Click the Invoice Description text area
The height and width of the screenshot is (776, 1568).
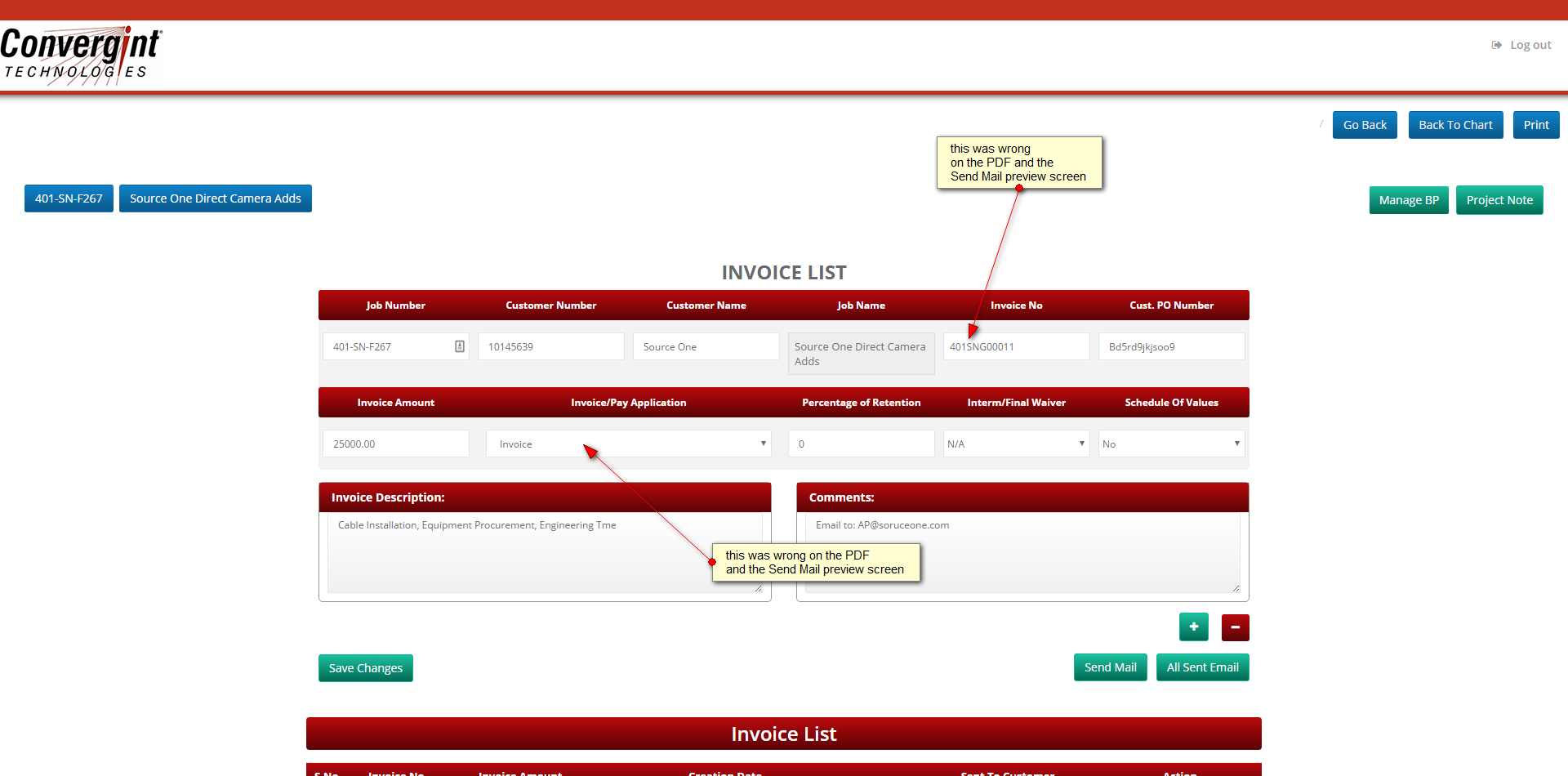(545, 552)
